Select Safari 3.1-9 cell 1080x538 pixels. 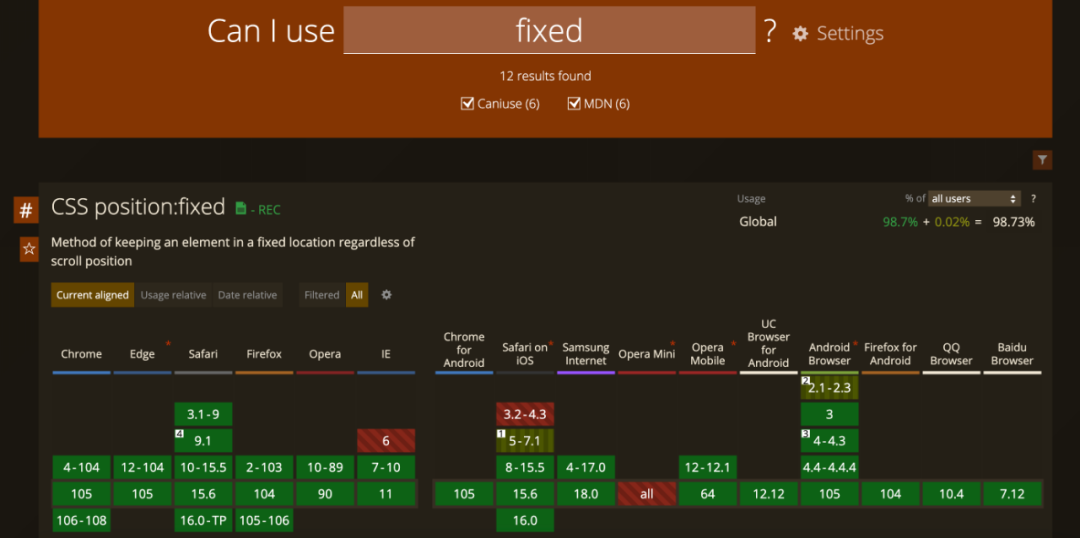click(x=203, y=414)
